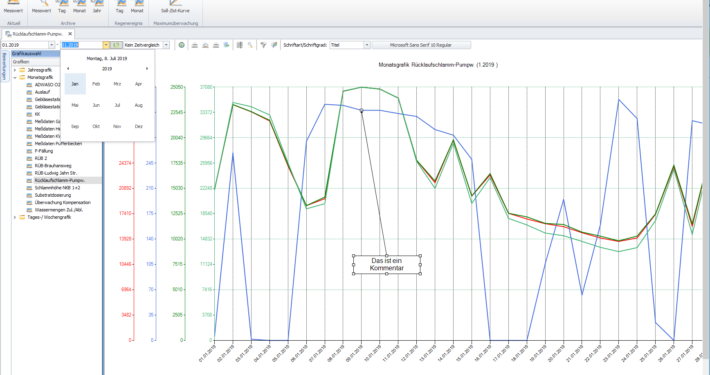Image resolution: width=710 pixels, height=375 pixels.
Task: Select the P-Fällung graphic
Action: pyautogui.click(x=44, y=151)
